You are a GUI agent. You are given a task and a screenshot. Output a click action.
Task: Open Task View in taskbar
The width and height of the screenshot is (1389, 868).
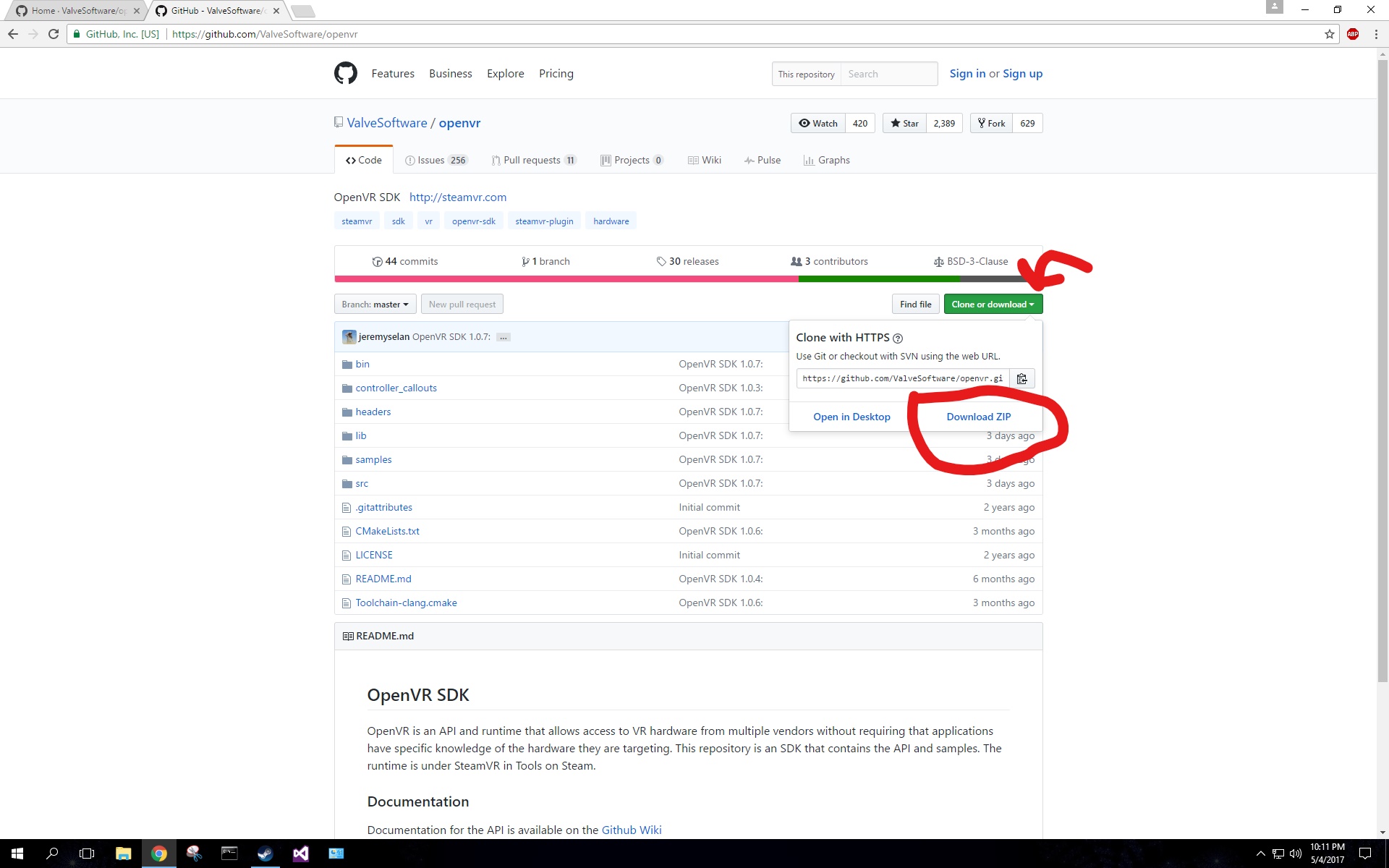pos(87,854)
